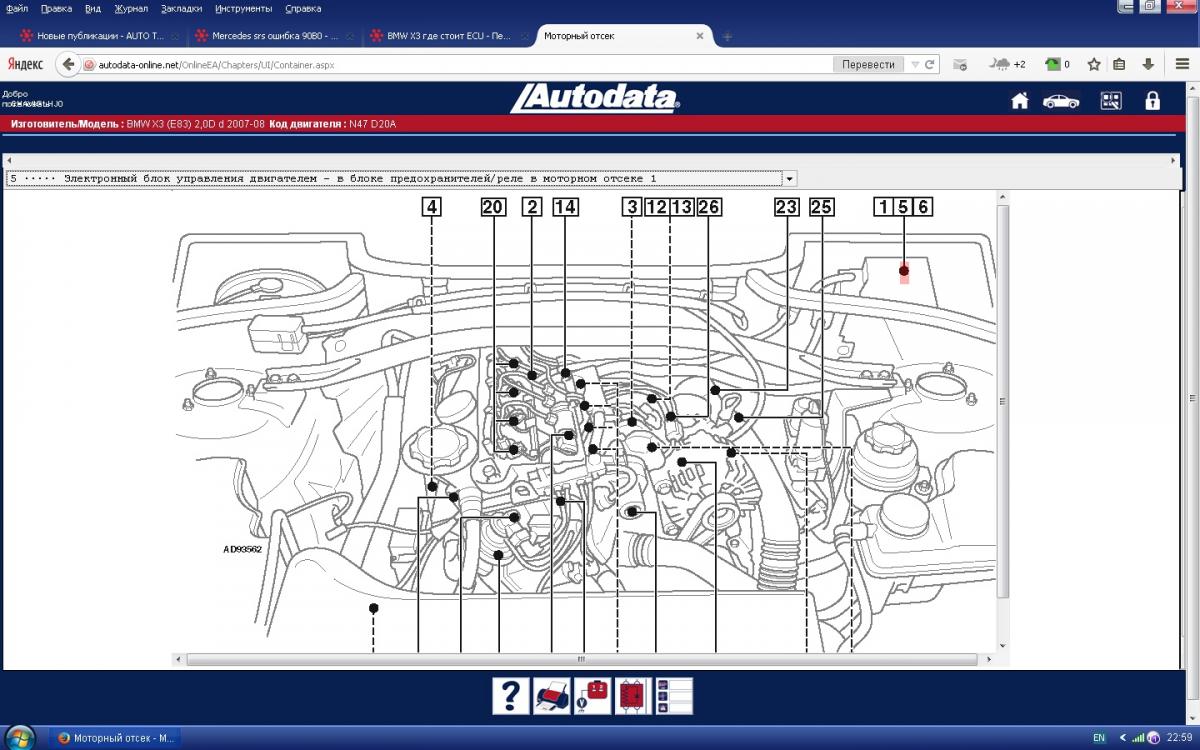Click component label 23 on diagram

(787, 207)
